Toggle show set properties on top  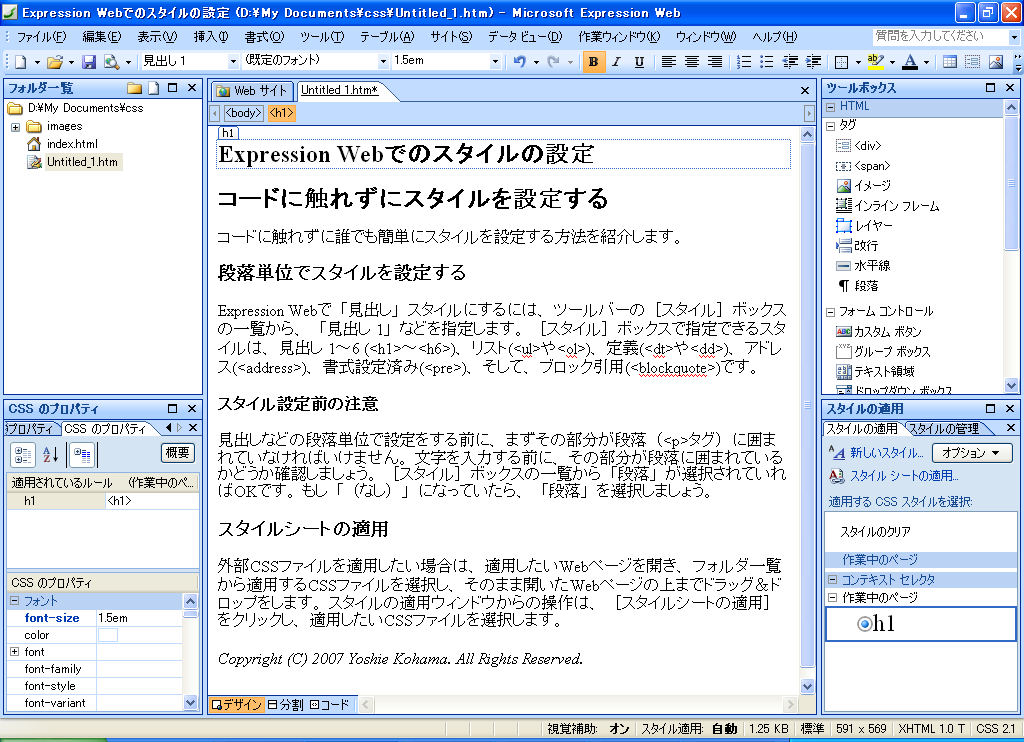click(82, 455)
